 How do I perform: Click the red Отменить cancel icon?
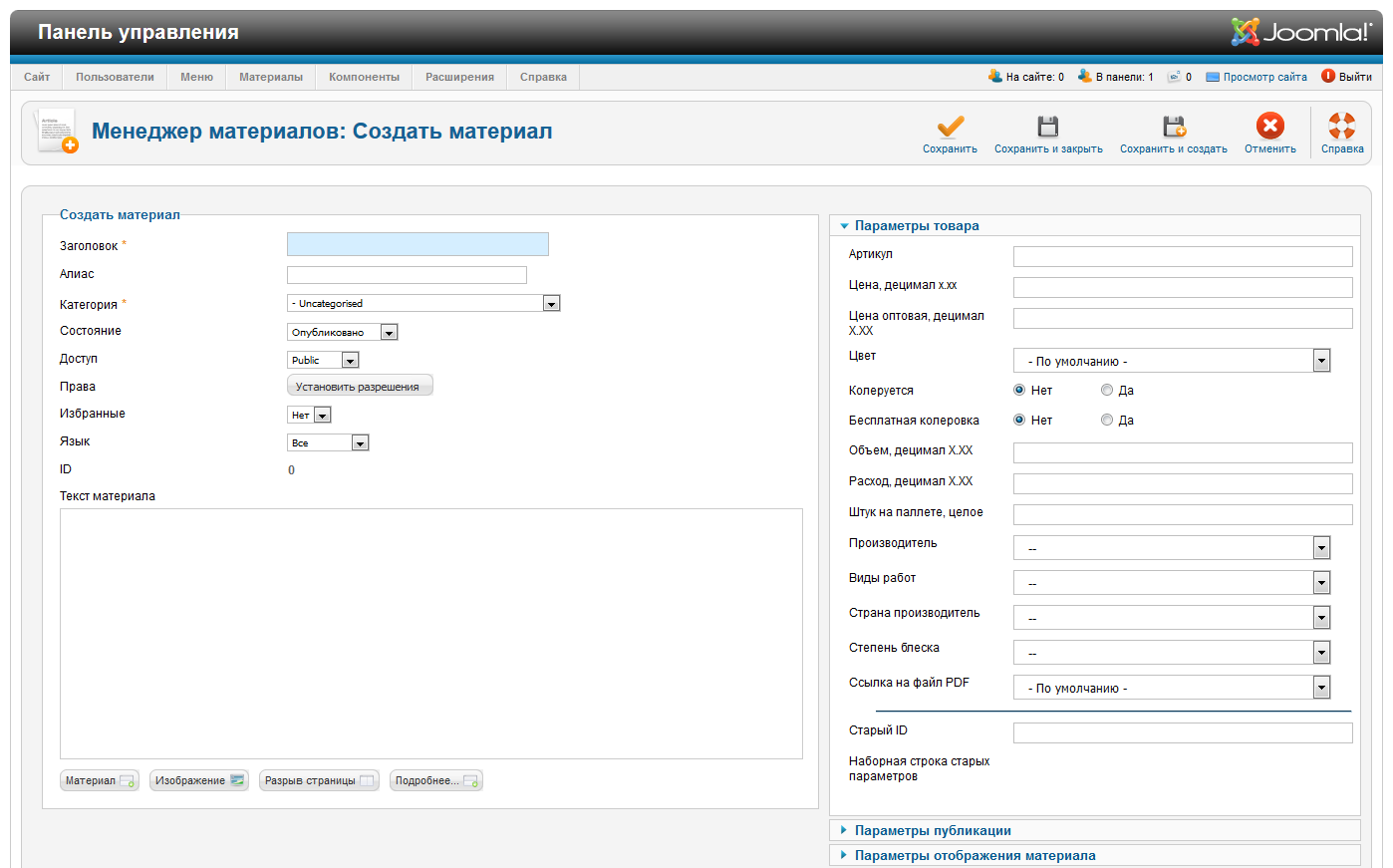click(x=1270, y=126)
